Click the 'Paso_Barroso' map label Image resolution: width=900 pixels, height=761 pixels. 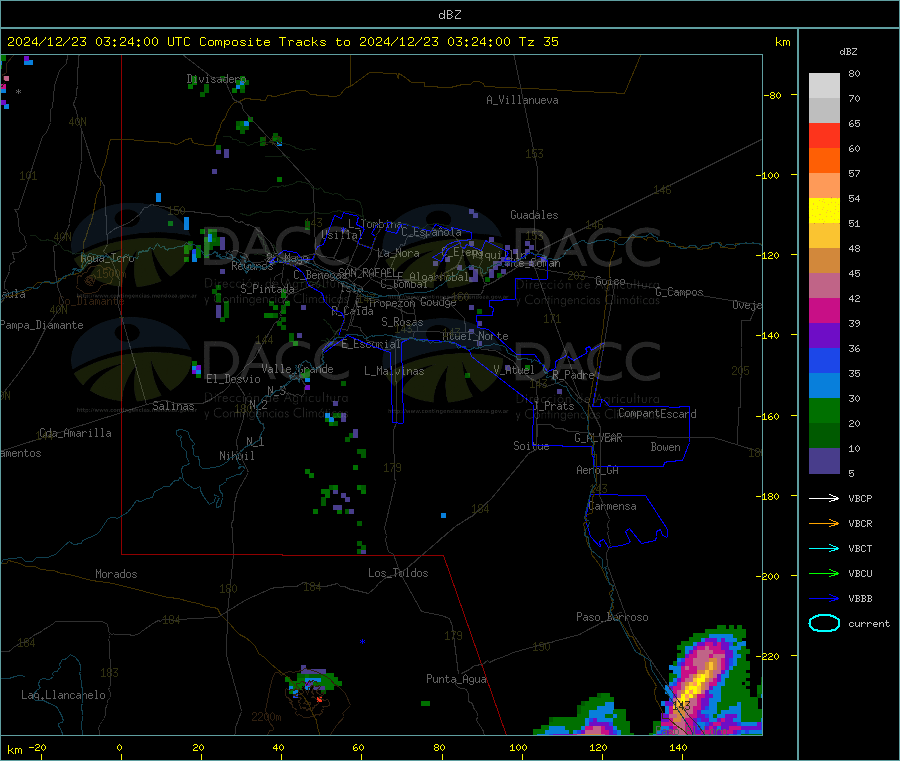pyautogui.click(x=612, y=617)
